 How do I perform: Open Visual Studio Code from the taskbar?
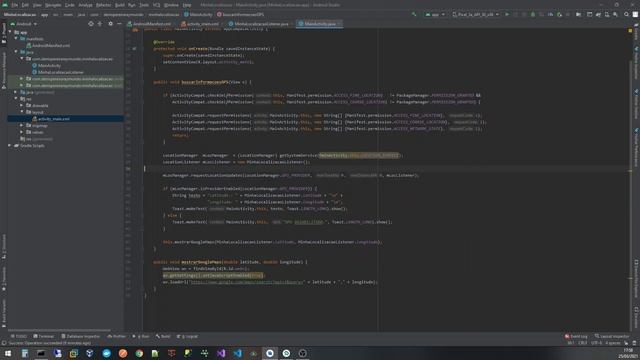[x=238, y=353]
